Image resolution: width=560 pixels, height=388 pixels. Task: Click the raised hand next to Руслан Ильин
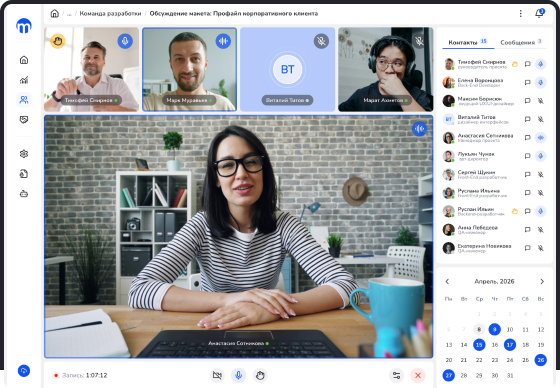tap(515, 212)
